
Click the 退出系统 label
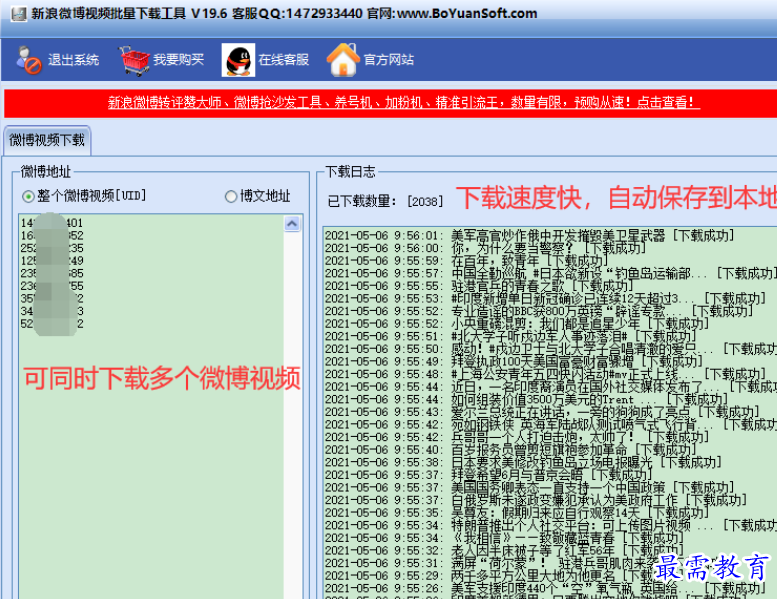pos(73,60)
